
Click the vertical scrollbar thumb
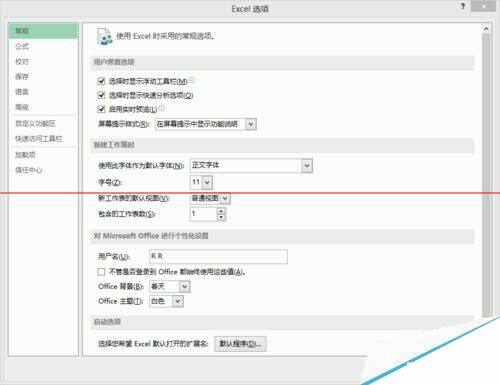tap(486, 175)
